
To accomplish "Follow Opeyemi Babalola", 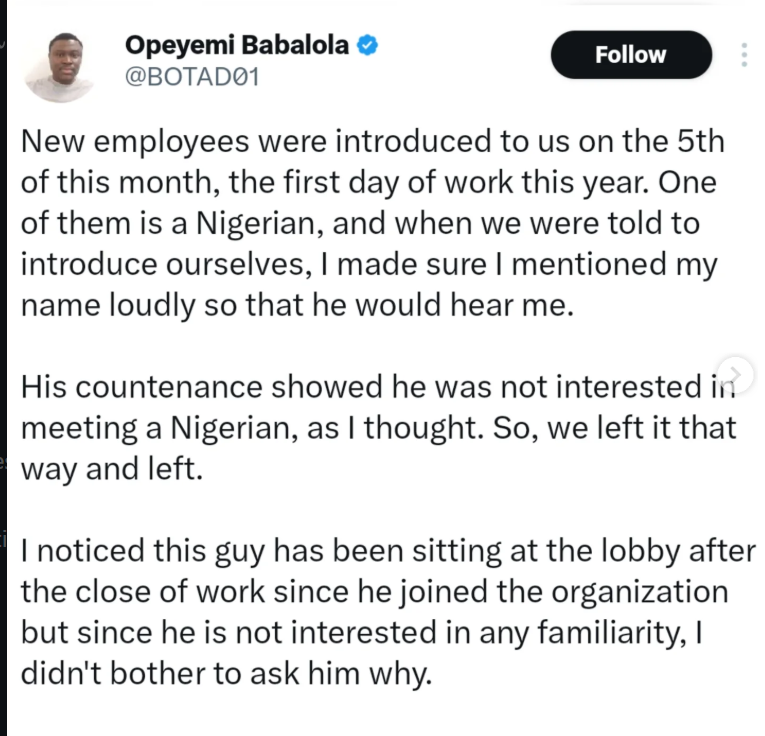I will pyautogui.click(x=630, y=55).
